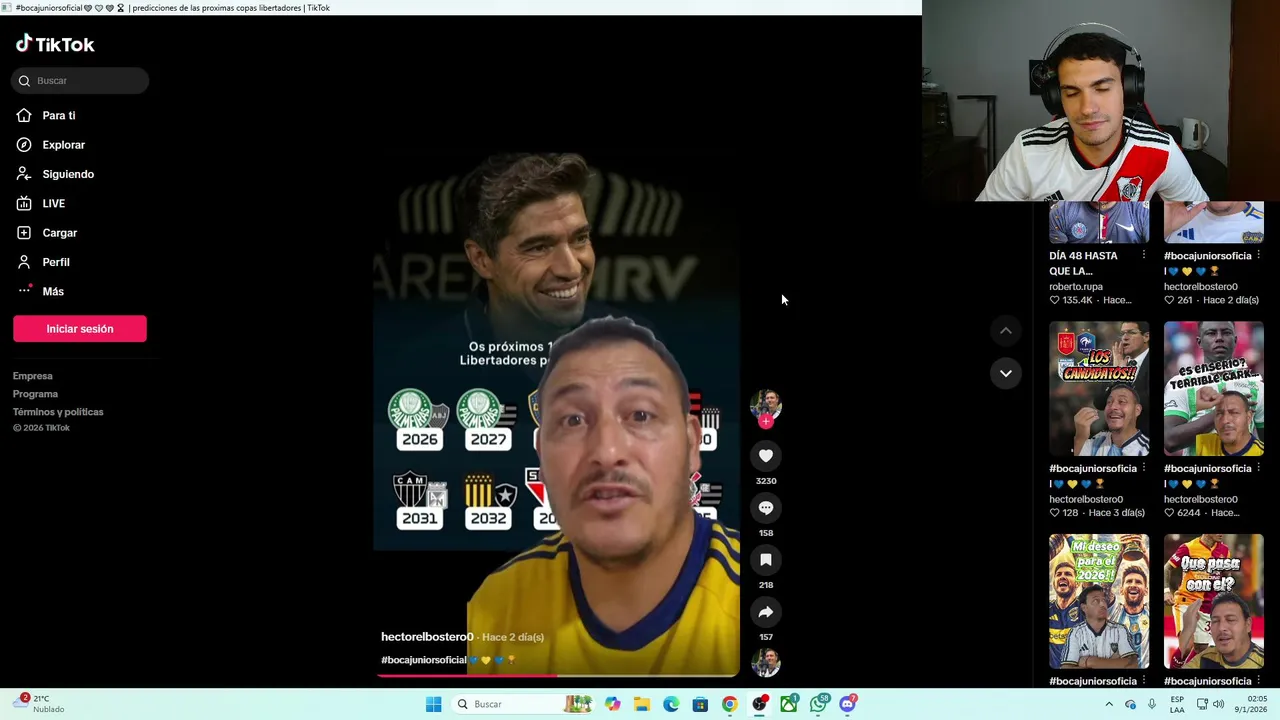Open DÍA 48 HASTA QUE LA... title
Viewport: 1280px width, 720px height.
tap(1083, 264)
